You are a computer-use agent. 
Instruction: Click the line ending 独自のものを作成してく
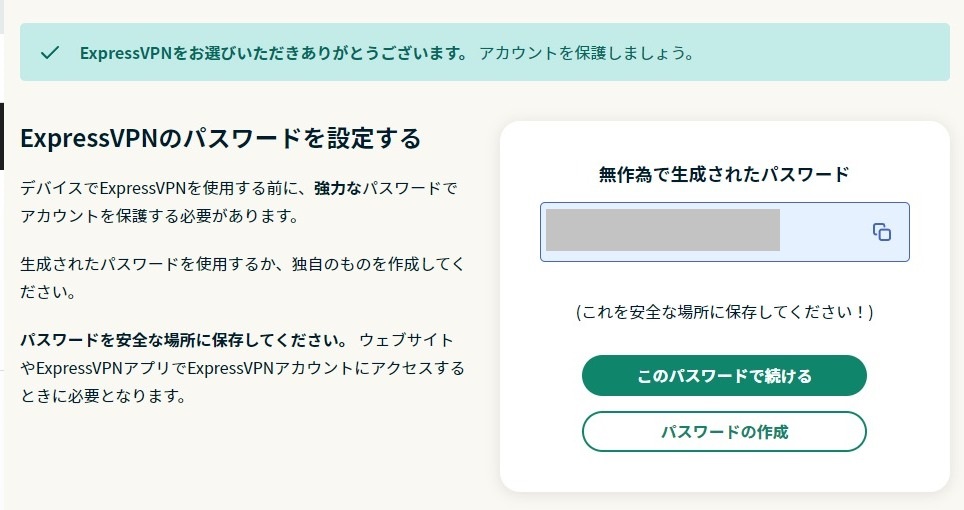point(242,264)
